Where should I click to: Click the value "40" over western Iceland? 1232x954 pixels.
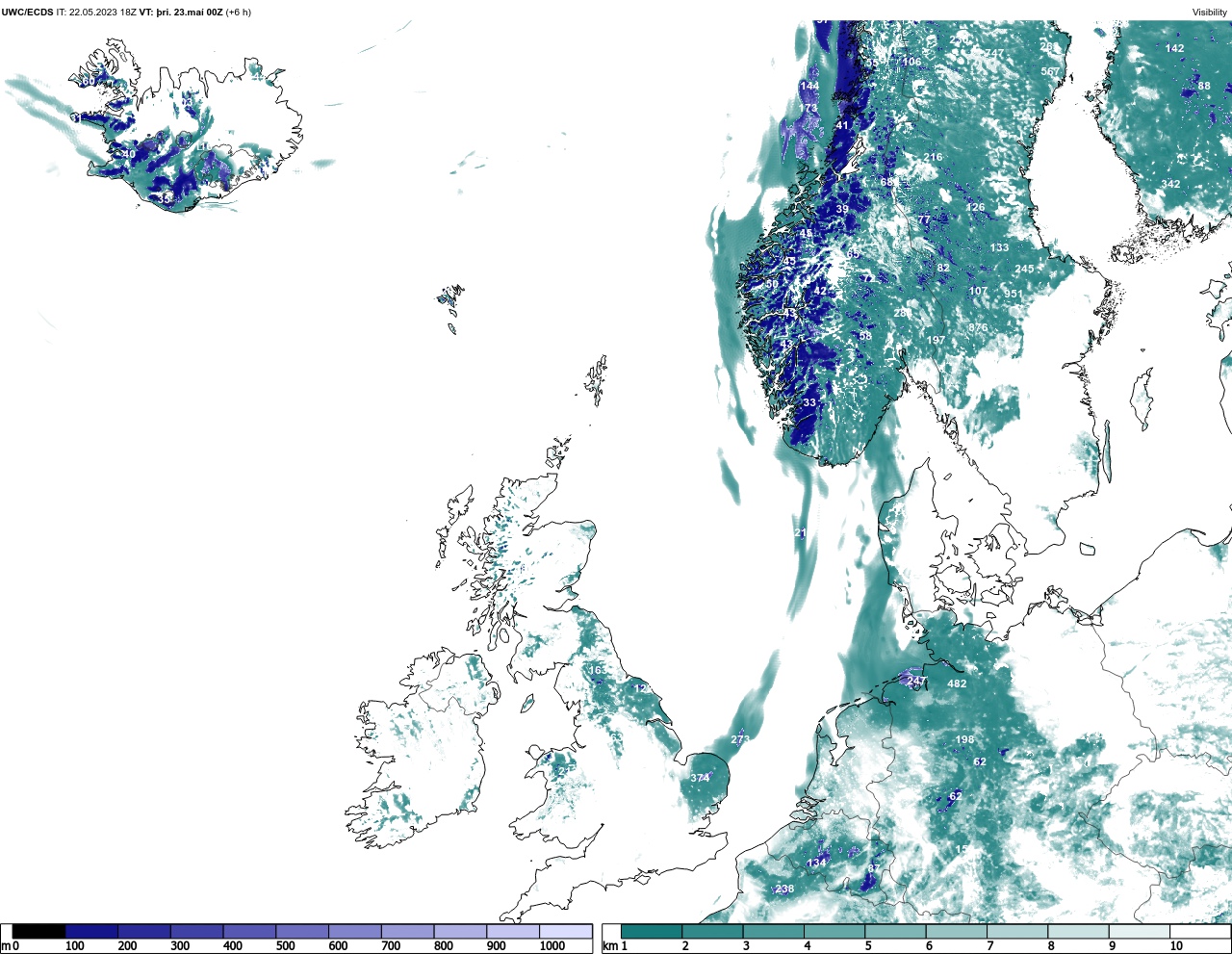(129, 154)
